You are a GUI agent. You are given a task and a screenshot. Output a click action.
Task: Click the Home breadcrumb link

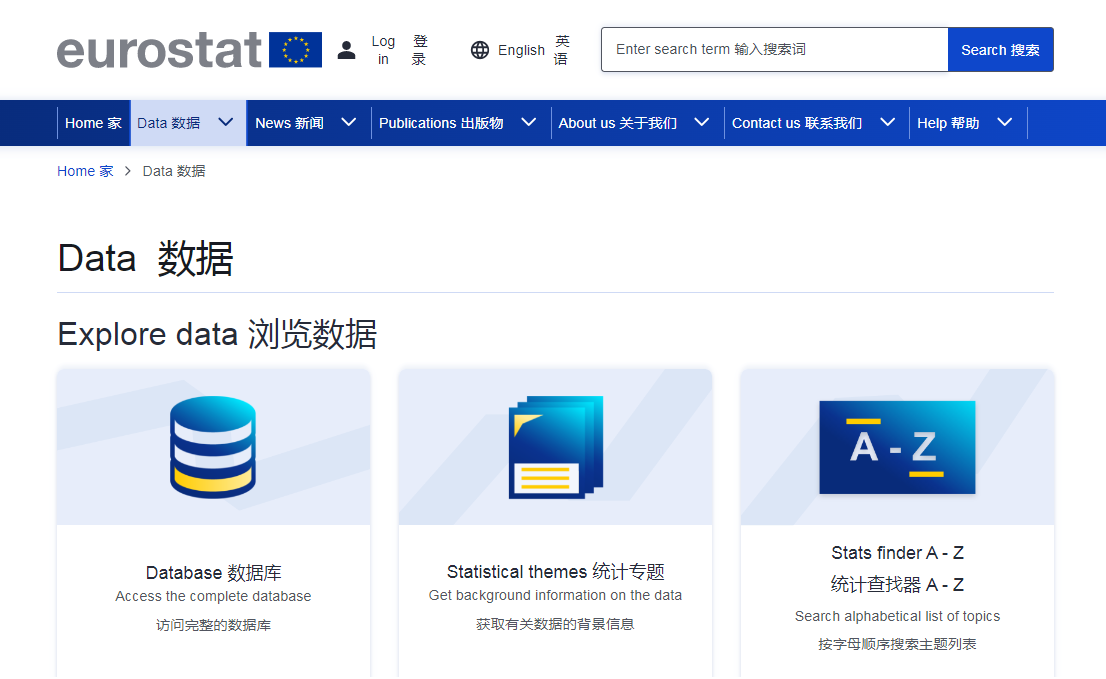coord(85,171)
